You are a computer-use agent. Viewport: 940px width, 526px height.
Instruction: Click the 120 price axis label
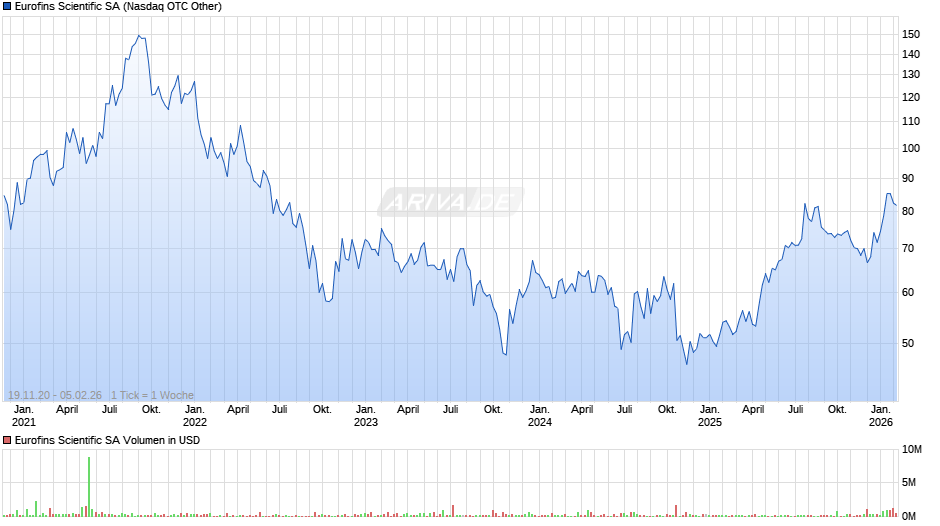click(x=911, y=97)
